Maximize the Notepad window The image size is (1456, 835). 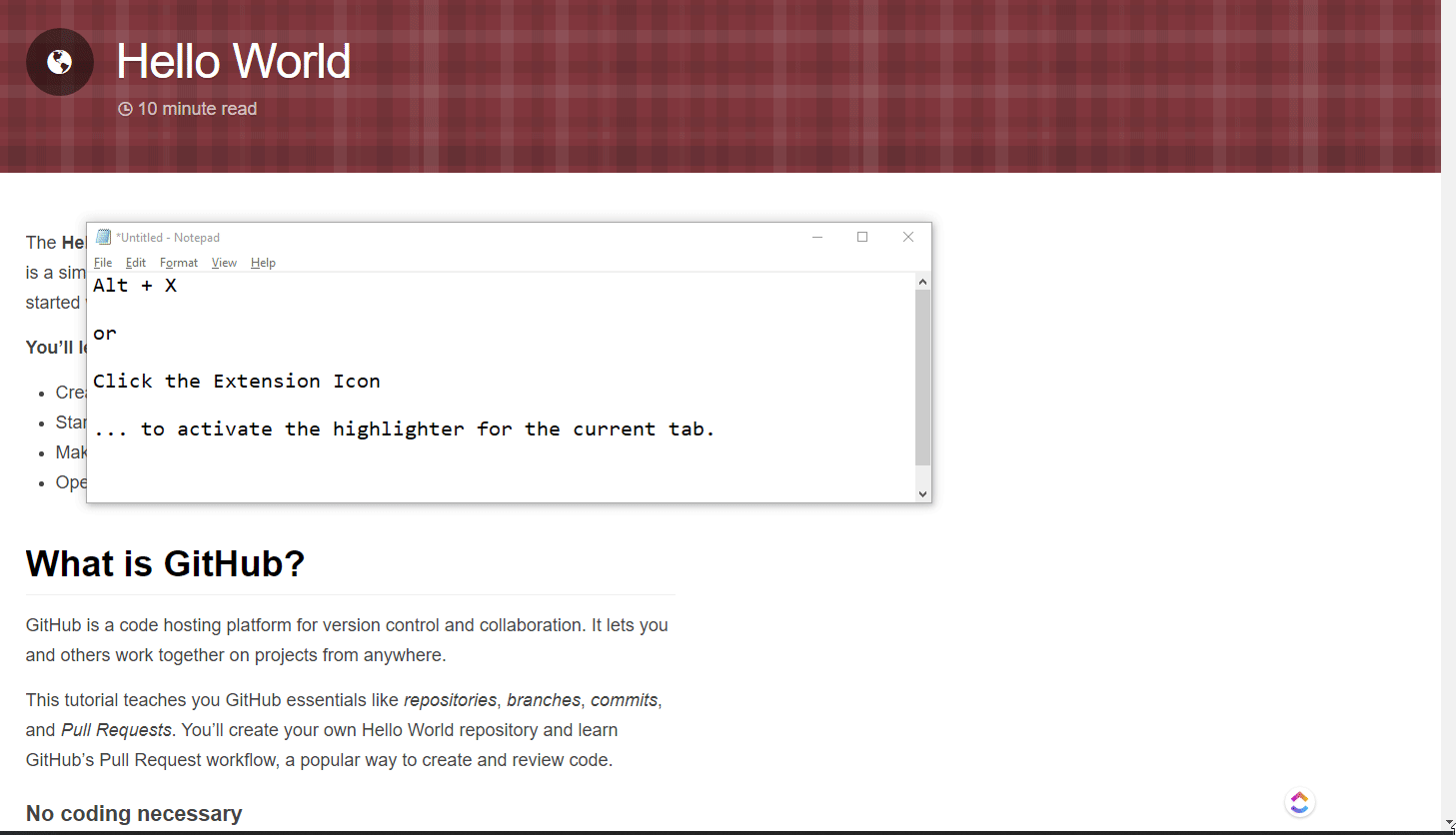coord(862,238)
